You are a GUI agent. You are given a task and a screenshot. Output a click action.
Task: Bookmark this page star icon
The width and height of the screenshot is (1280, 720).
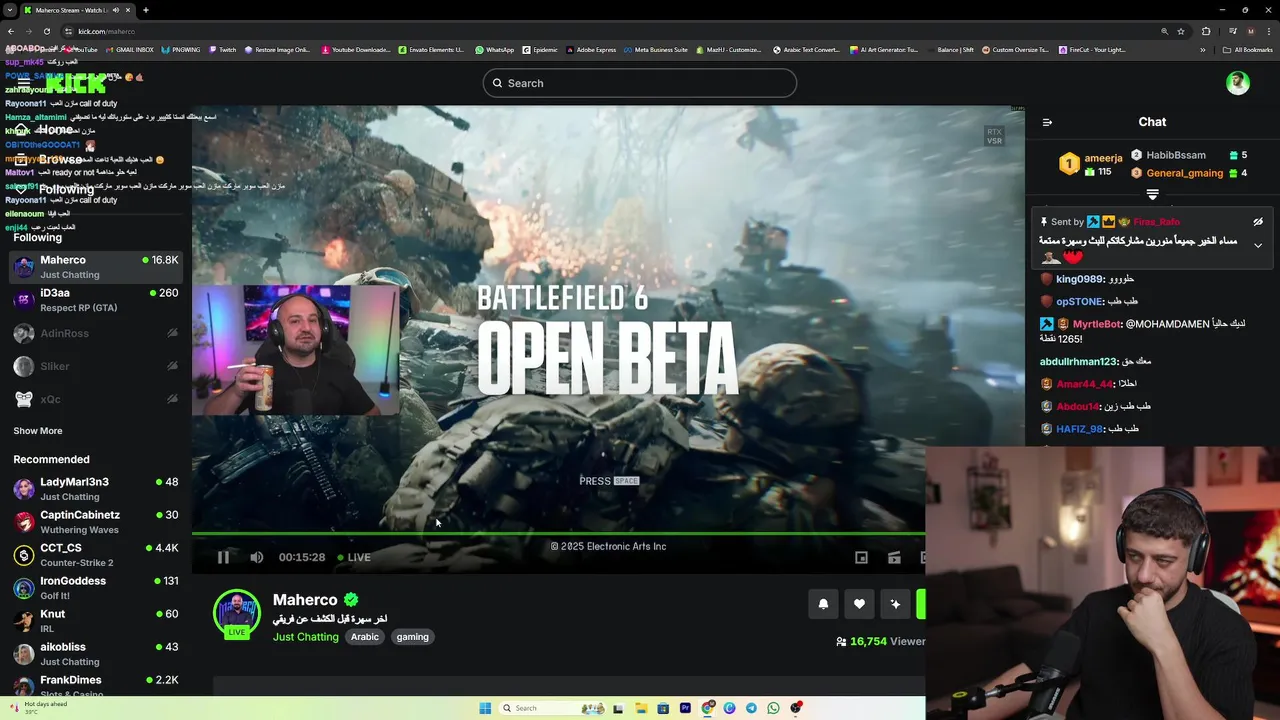[1181, 31]
